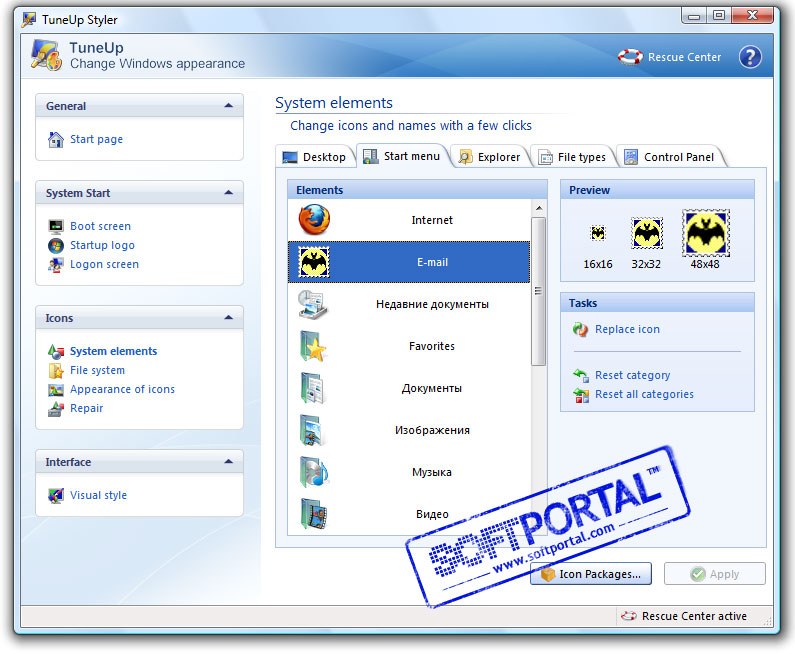Click the Boot screen monitor icon
795x654 pixels.
tap(56, 226)
